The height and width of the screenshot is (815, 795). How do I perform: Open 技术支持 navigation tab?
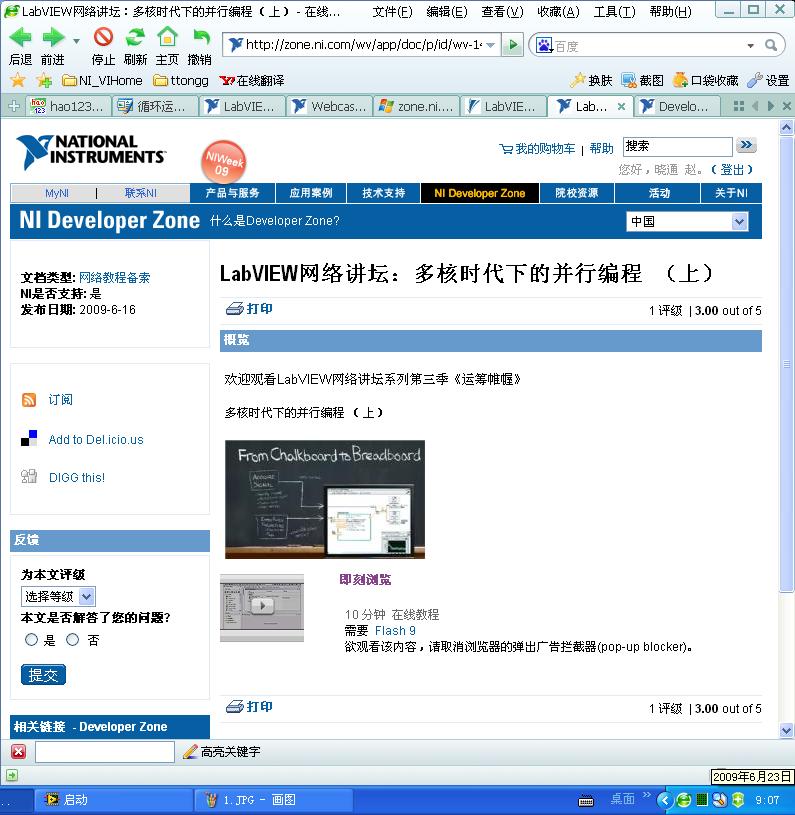click(x=383, y=193)
